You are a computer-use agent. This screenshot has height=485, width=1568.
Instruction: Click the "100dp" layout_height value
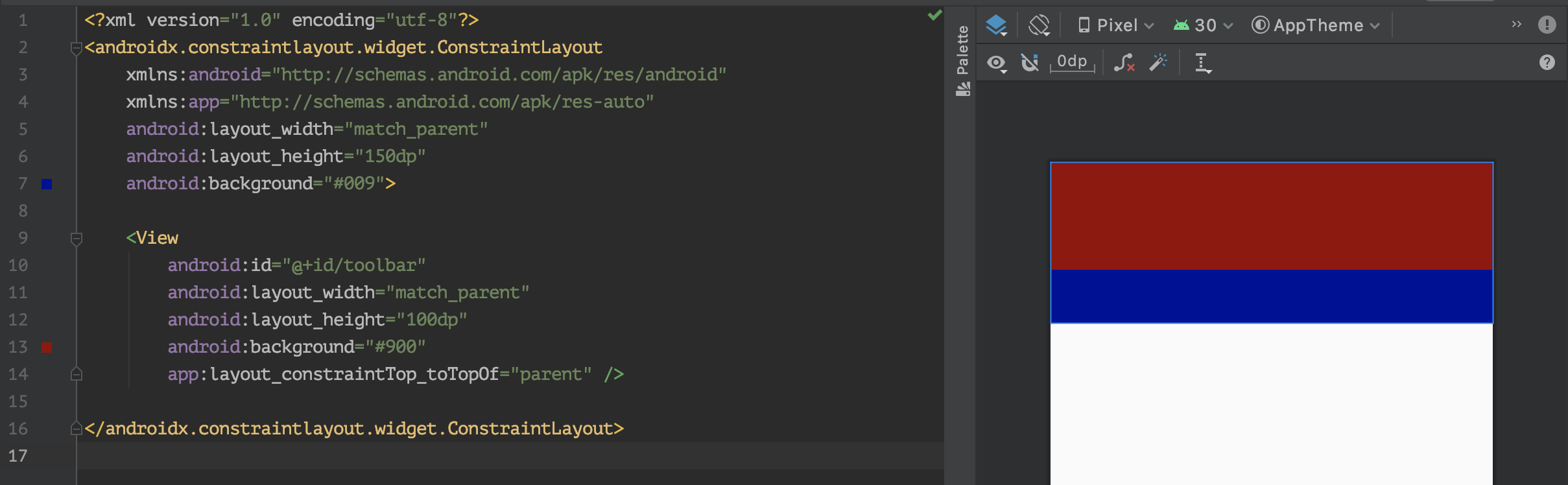432,320
